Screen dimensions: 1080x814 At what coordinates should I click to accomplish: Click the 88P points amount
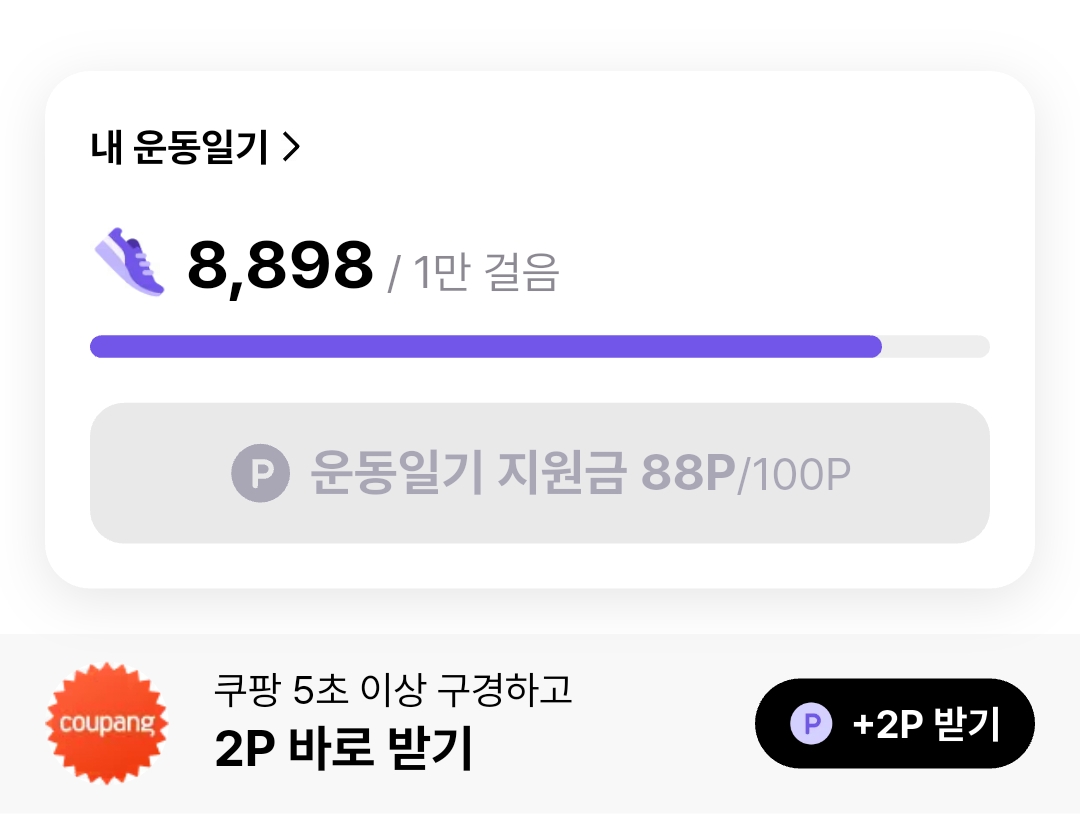tap(688, 474)
